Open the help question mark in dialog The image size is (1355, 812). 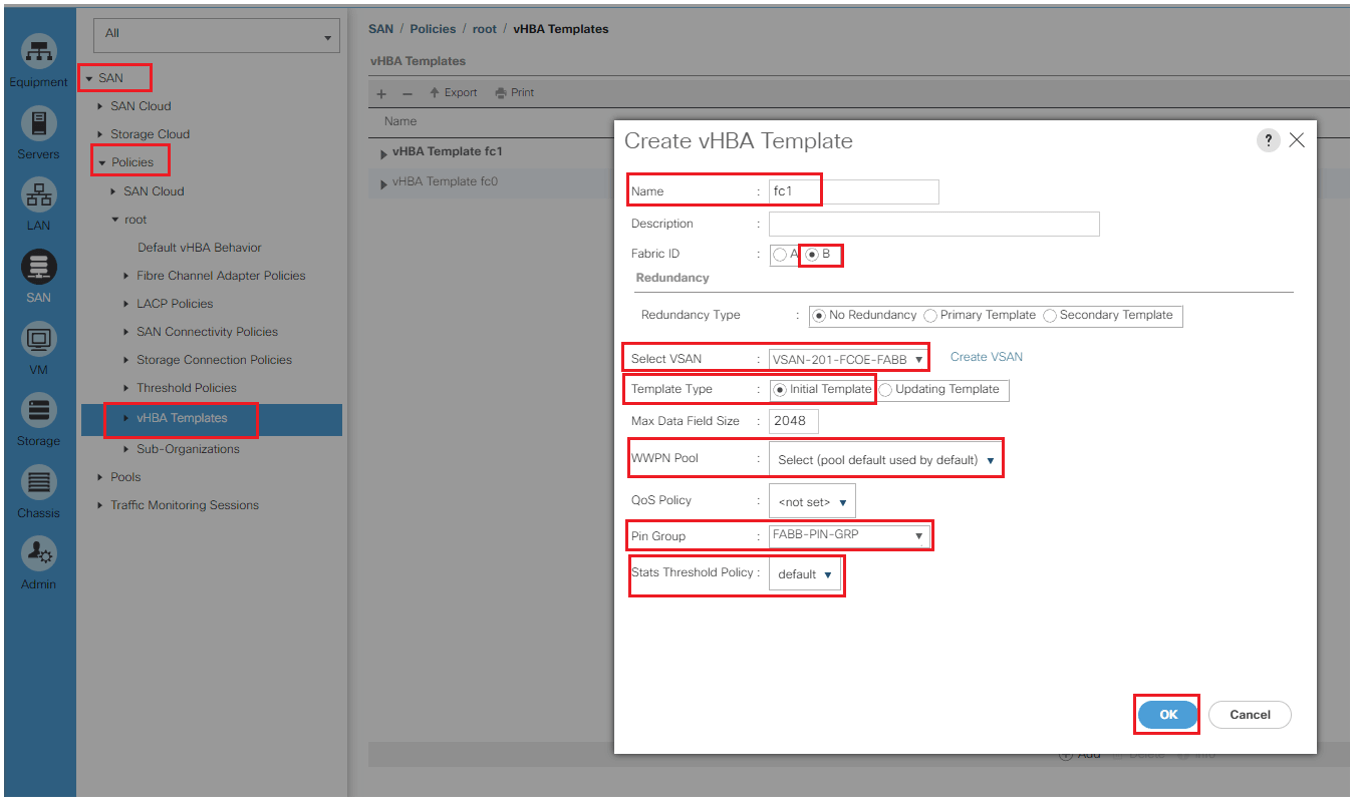[x=1268, y=140]
